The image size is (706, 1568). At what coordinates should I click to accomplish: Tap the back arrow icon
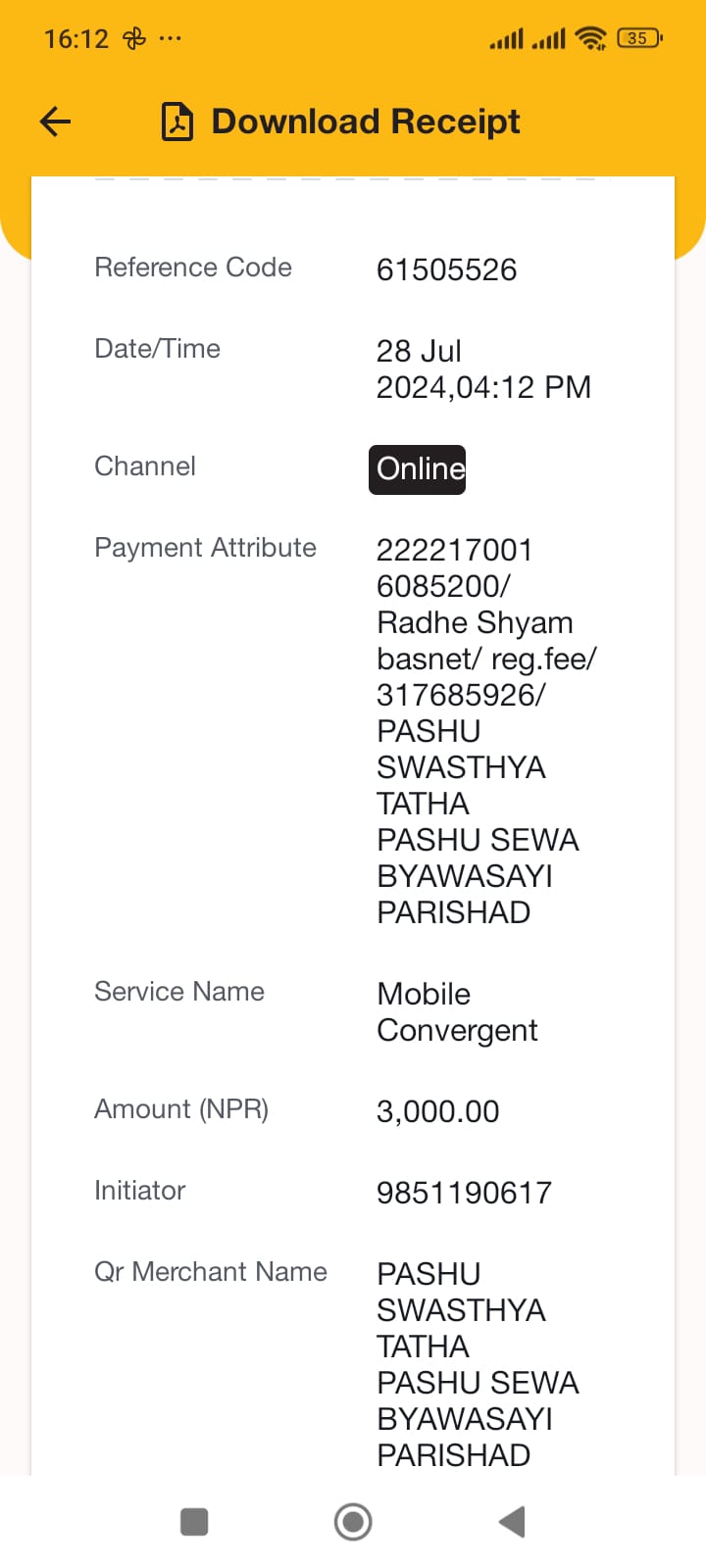tap(56, 122)
